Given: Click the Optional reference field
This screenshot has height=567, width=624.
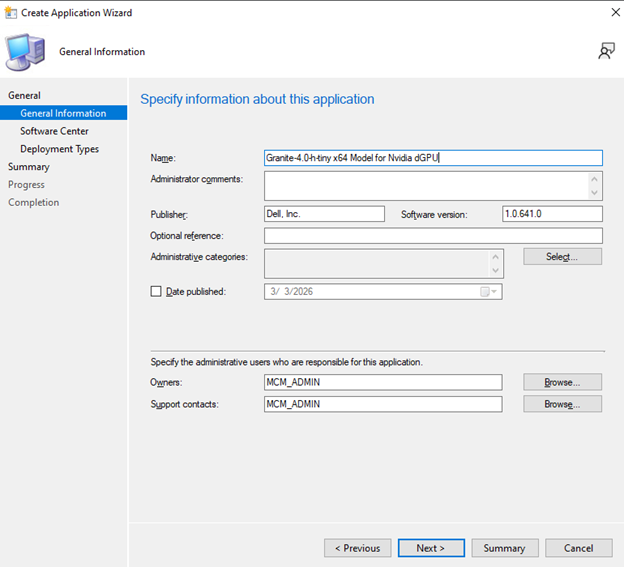Looking at the screenshot, I should click(433, 236).
